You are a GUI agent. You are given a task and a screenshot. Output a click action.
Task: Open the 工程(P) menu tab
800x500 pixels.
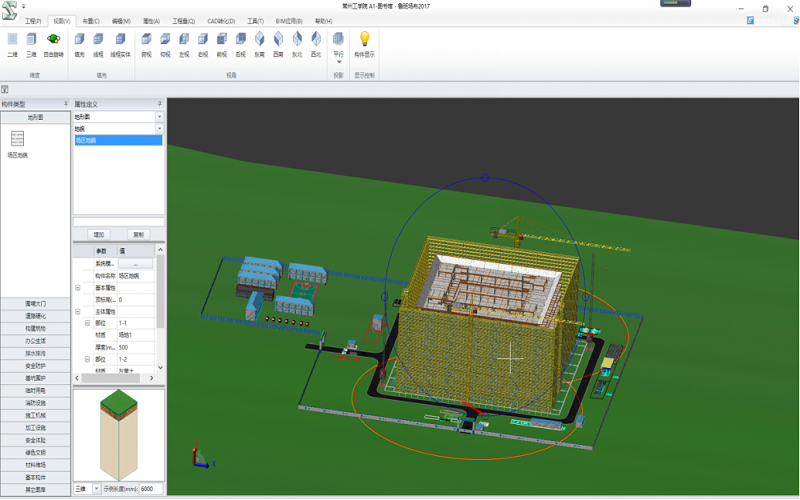pyautogui.click(x=33, y=21)
